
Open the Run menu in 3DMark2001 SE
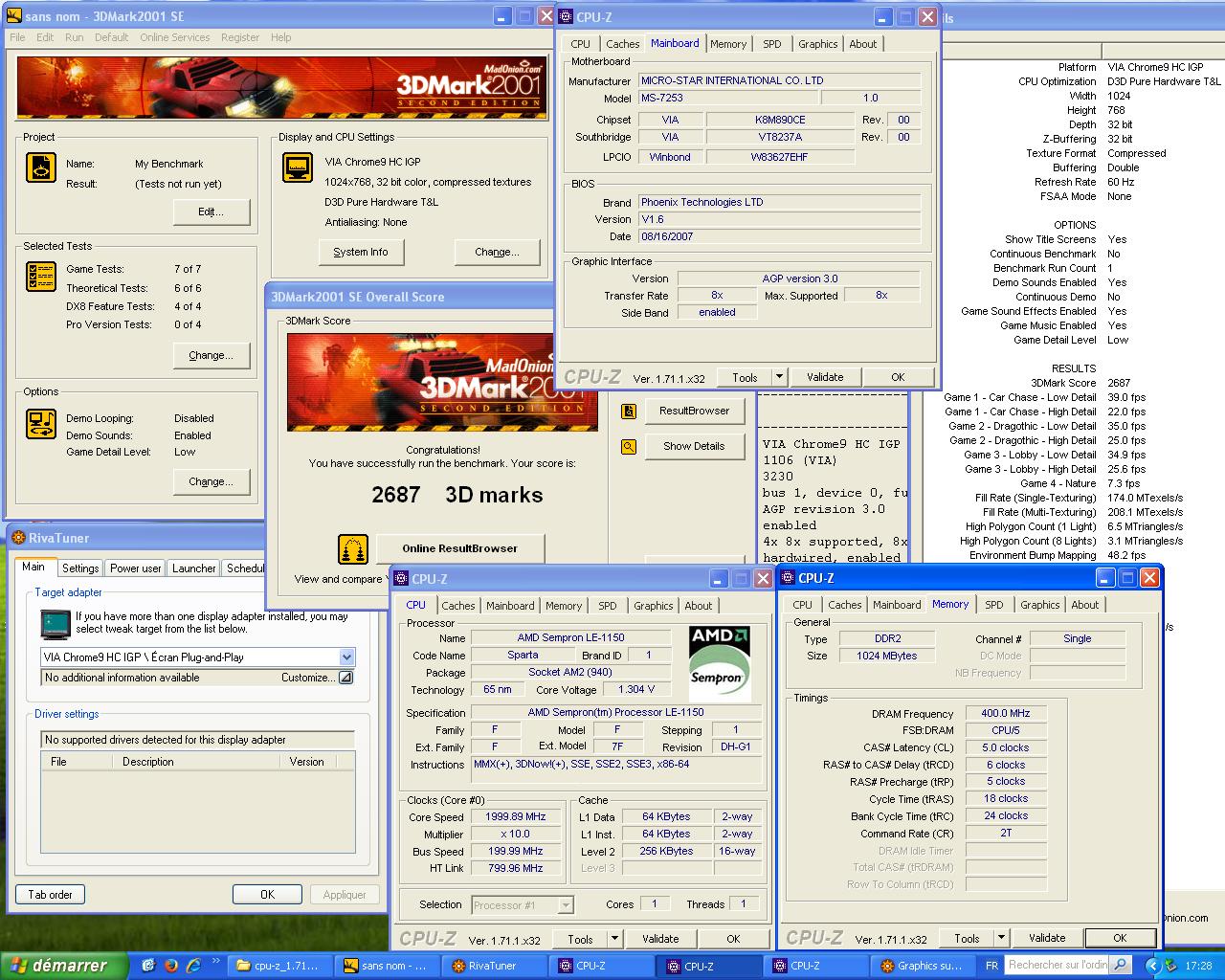pos(75,37)
